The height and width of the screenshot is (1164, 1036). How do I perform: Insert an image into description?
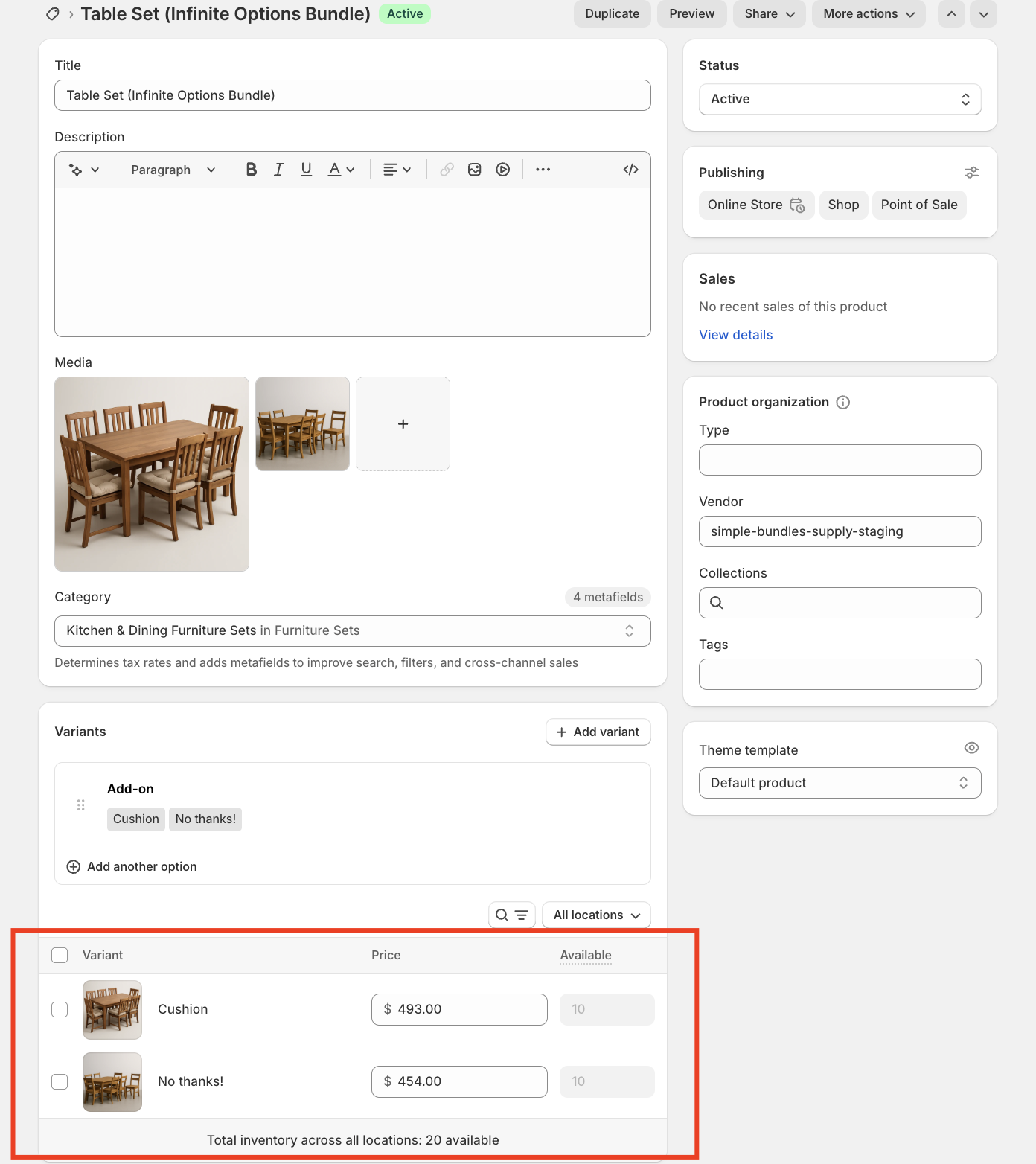(x=475, y=170)
